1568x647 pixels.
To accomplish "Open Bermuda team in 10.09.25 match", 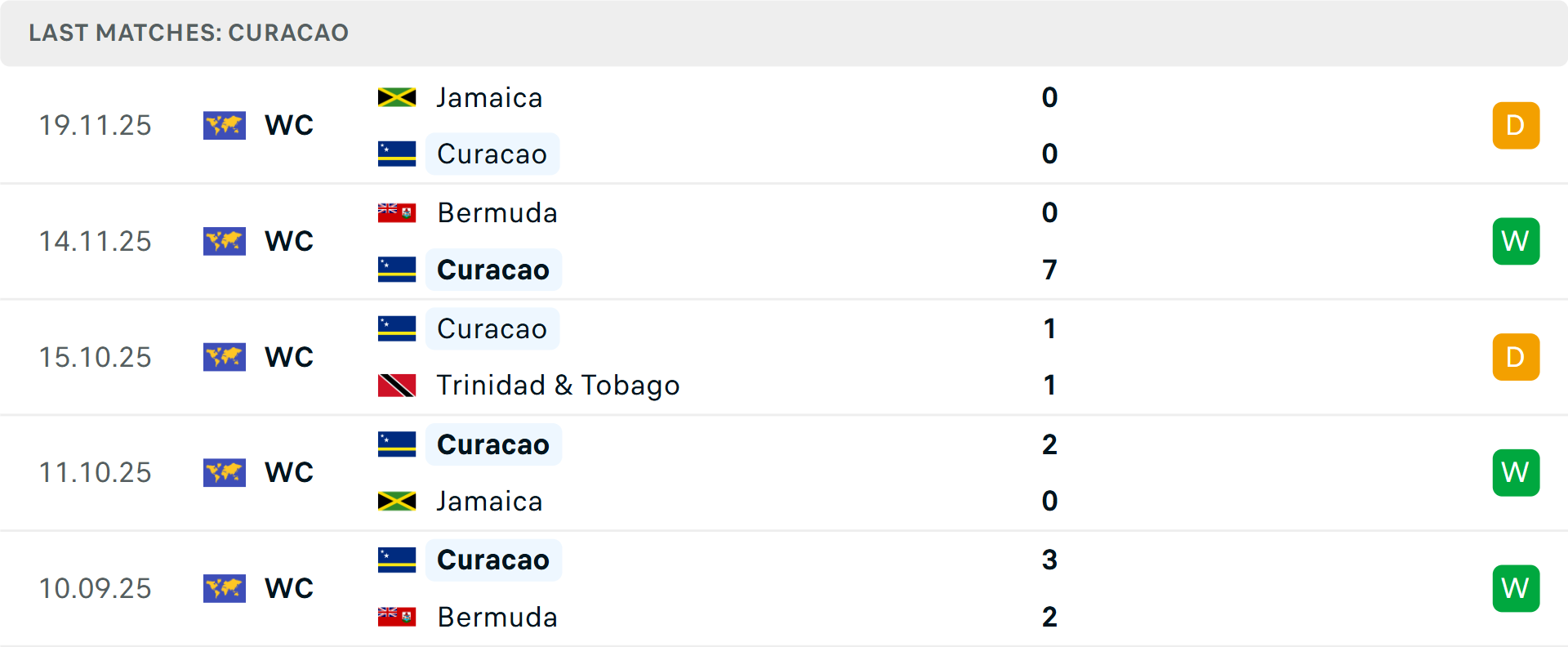I will (x=497, y=617).
